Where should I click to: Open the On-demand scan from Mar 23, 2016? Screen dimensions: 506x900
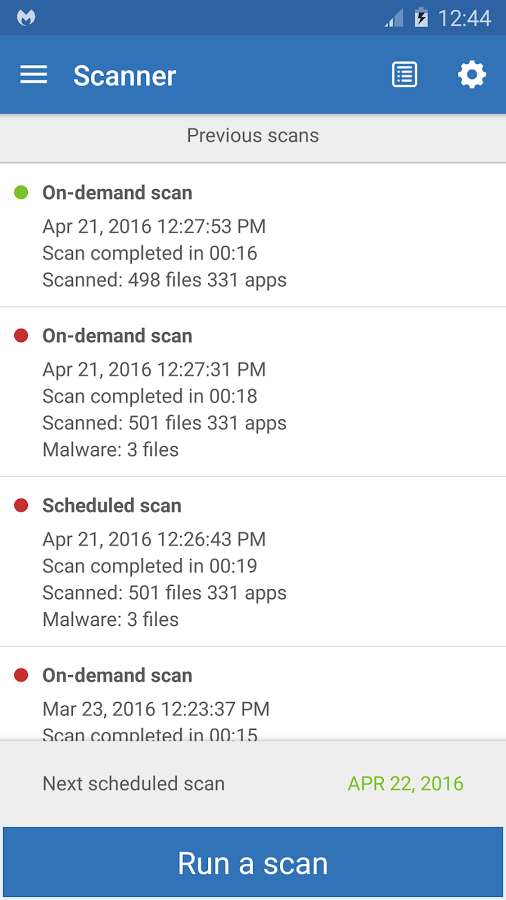point(253,694)
